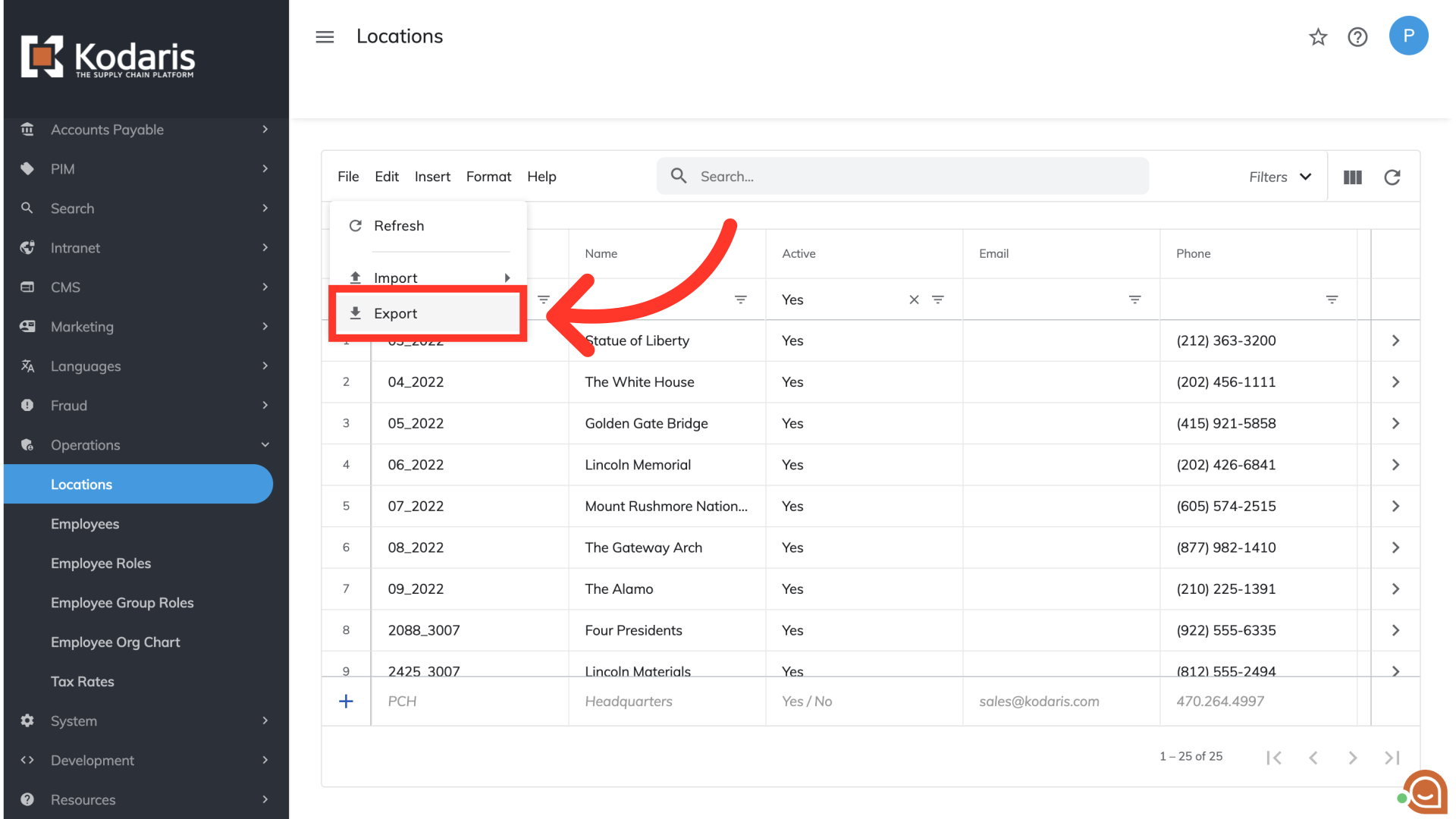Click the star favorite icon
The width and height of the screenshot is (1456, 819).
1318,36
